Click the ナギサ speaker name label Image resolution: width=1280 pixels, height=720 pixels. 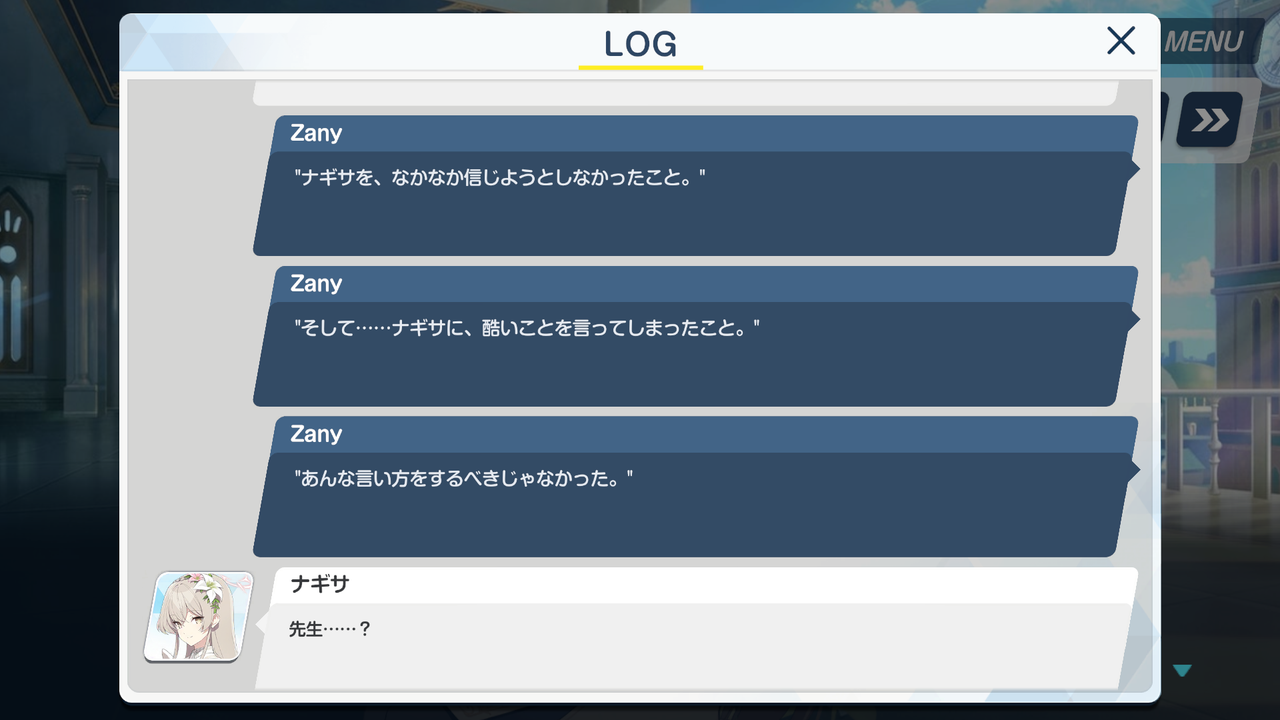[x=319, y=585]
